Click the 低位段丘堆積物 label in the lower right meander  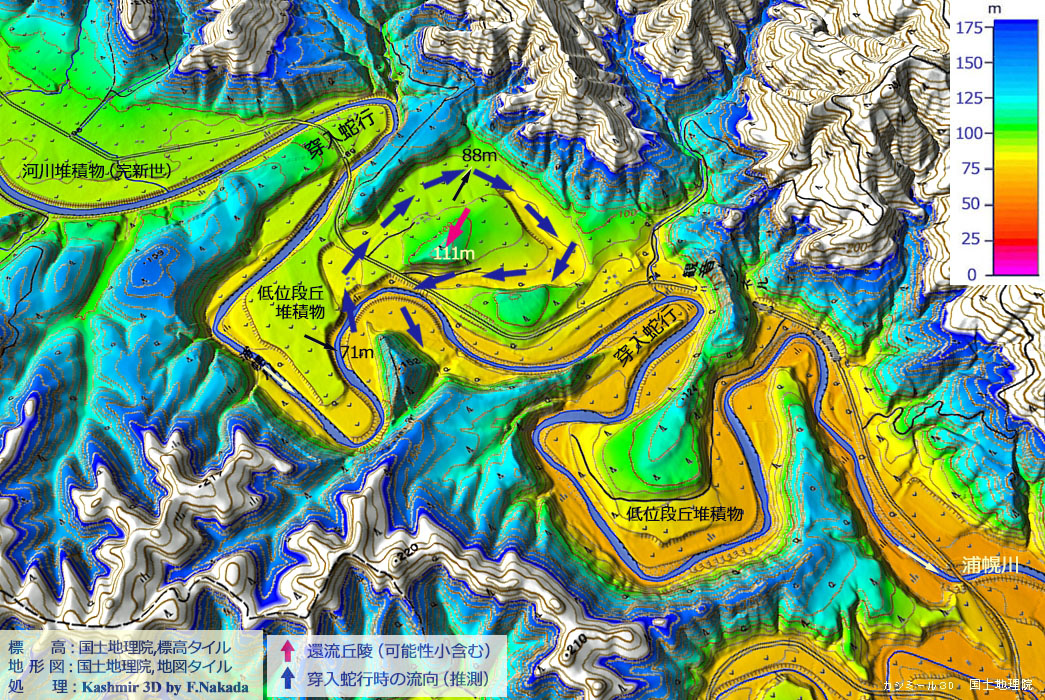685,514
